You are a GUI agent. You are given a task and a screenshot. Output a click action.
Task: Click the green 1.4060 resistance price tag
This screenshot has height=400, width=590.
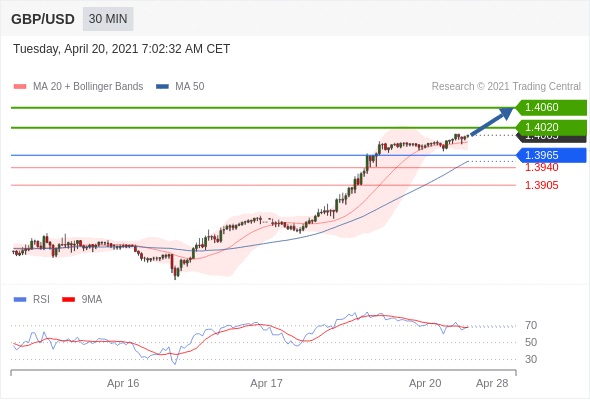pyautogui.click(x=551, y=108)
